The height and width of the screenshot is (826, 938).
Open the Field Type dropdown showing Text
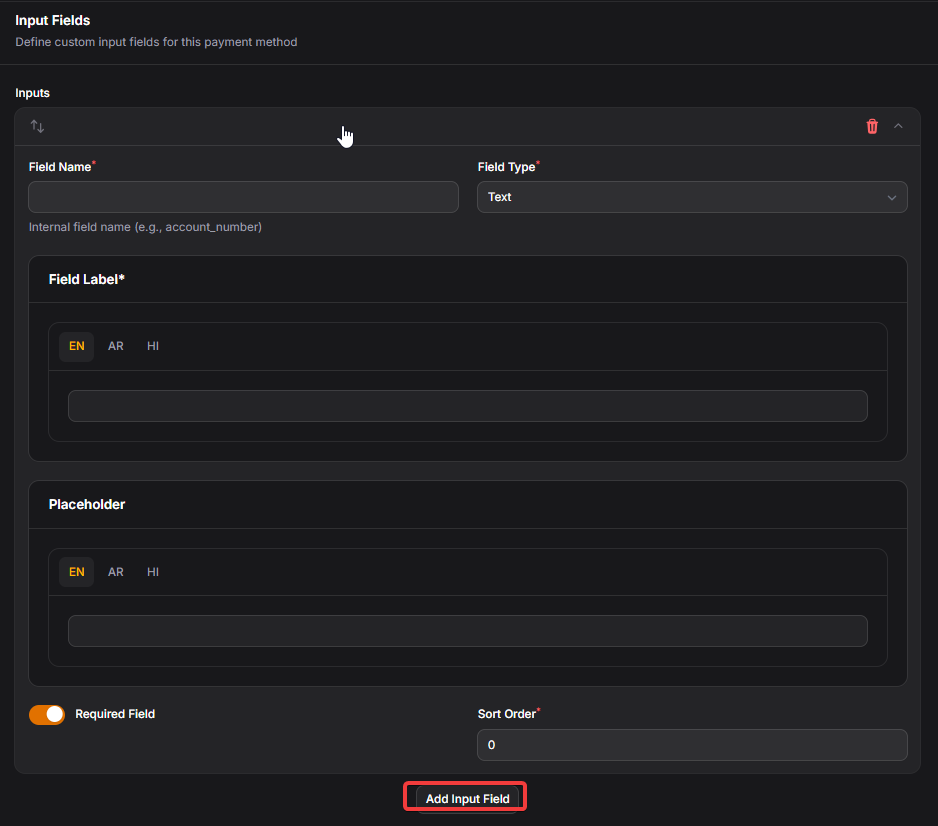692,197
